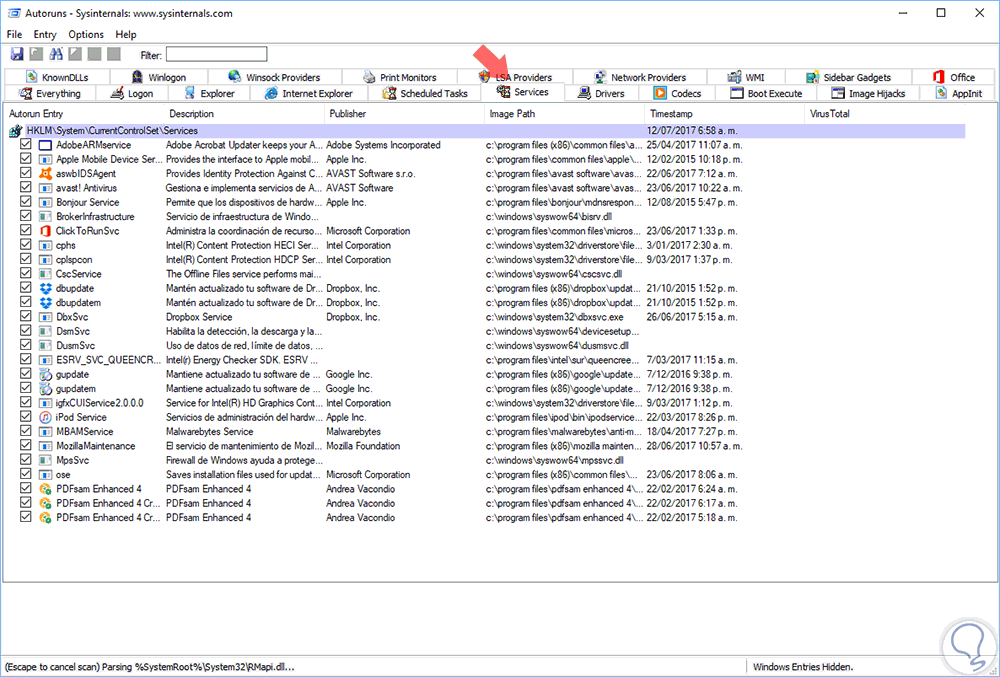Click the aswbIDSAgent orange icon

click(x=45, y=173)
